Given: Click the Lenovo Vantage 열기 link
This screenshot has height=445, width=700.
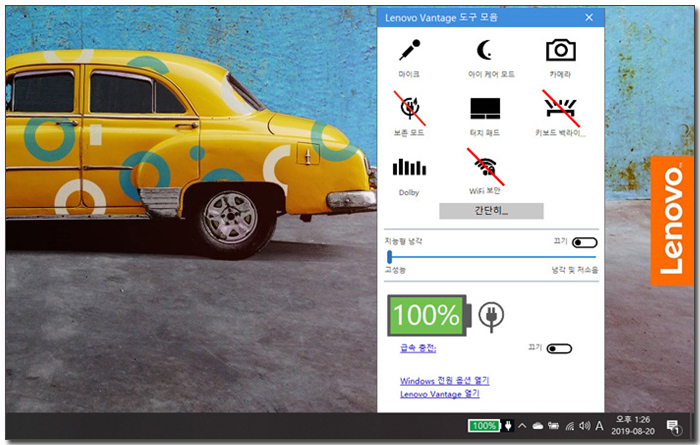Looking at the screenshot, I should [440, 394].
